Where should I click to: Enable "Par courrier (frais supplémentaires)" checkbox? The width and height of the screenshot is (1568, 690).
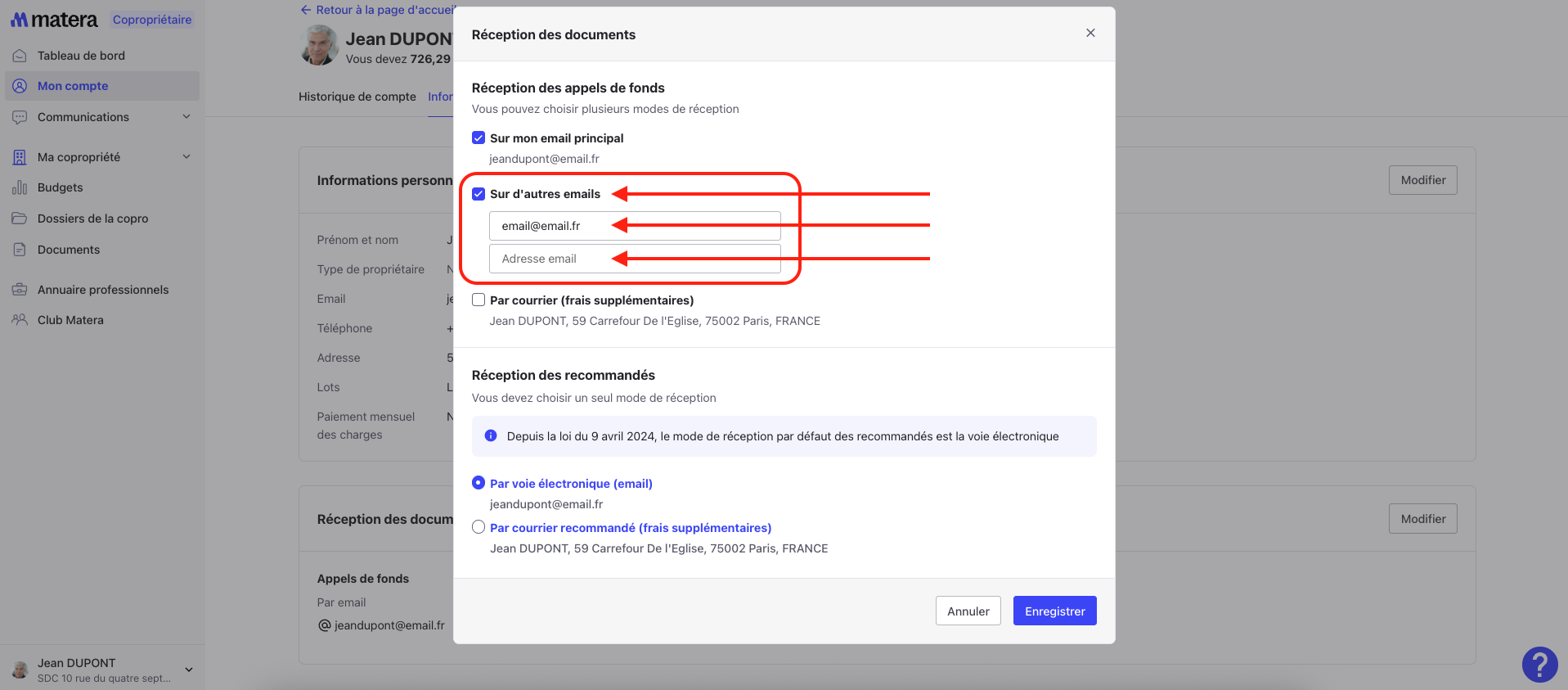478,300
